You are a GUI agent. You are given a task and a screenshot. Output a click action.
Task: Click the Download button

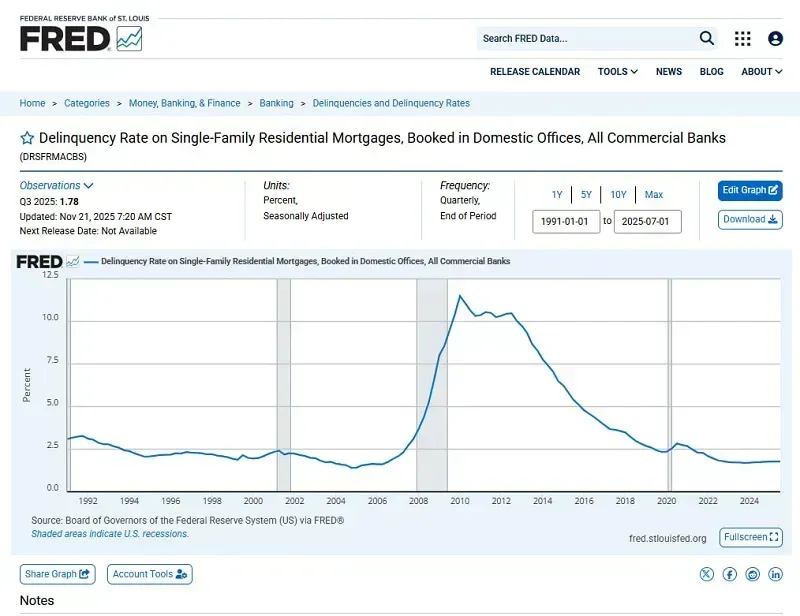pyautogui.click(x=750, y=220)
